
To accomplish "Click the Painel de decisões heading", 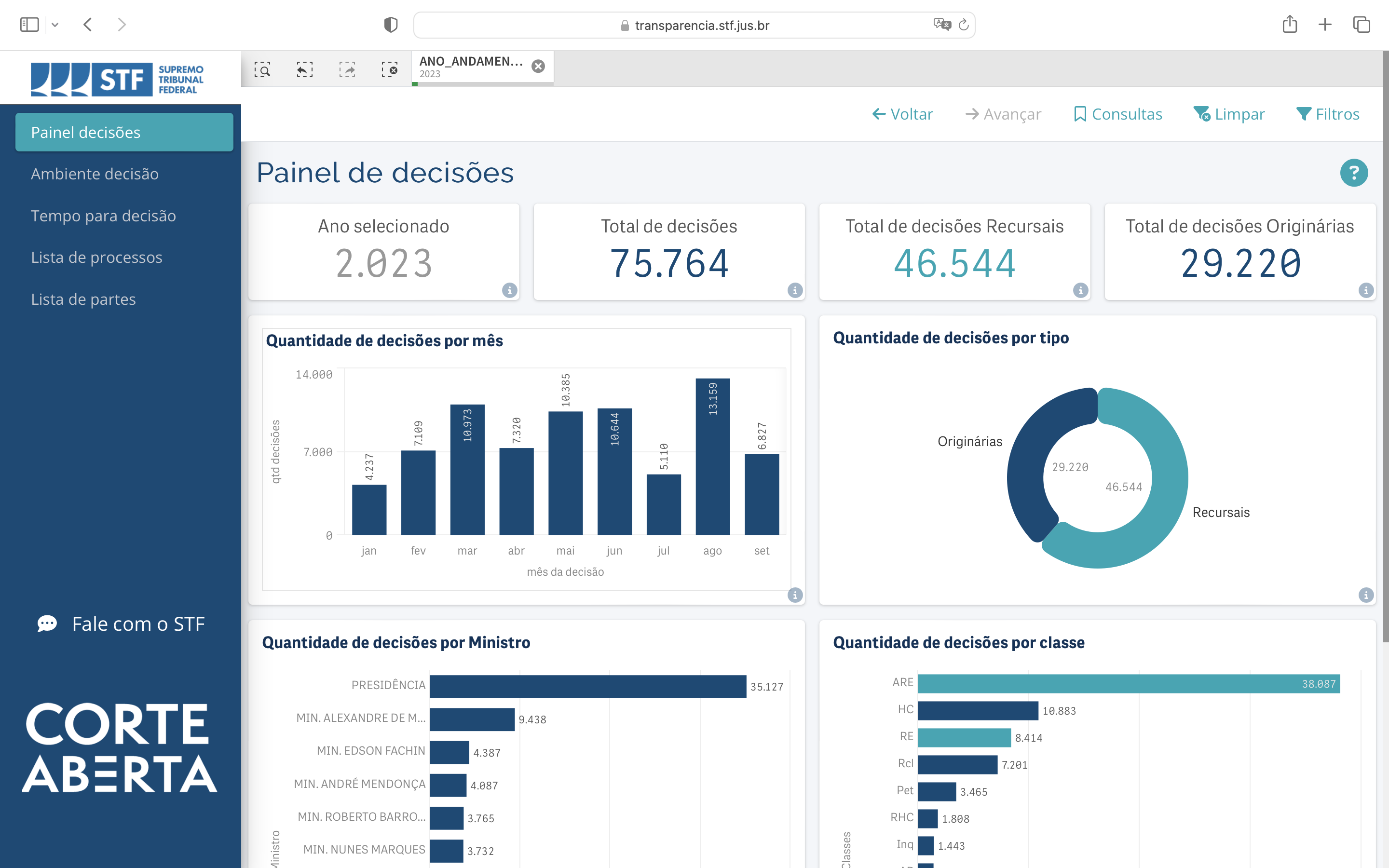I will [384, 173].
